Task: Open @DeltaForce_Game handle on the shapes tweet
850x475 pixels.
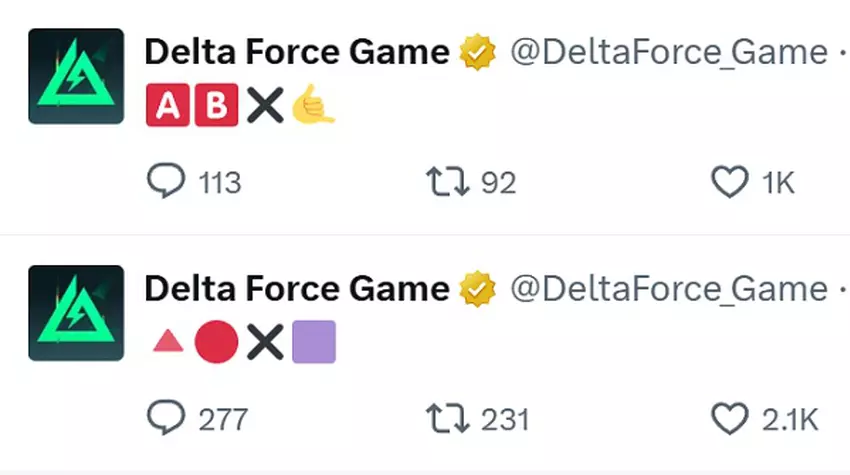Action: (x=668, y=289)
